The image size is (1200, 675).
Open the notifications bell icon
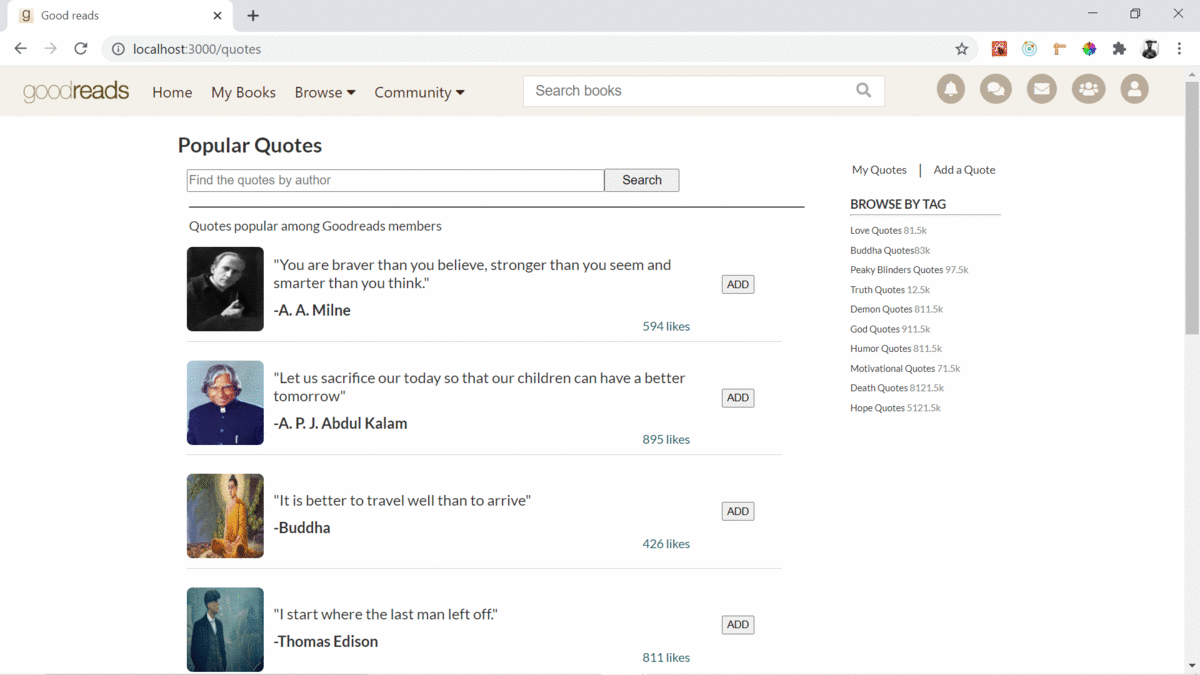click(x=951, y=89)
